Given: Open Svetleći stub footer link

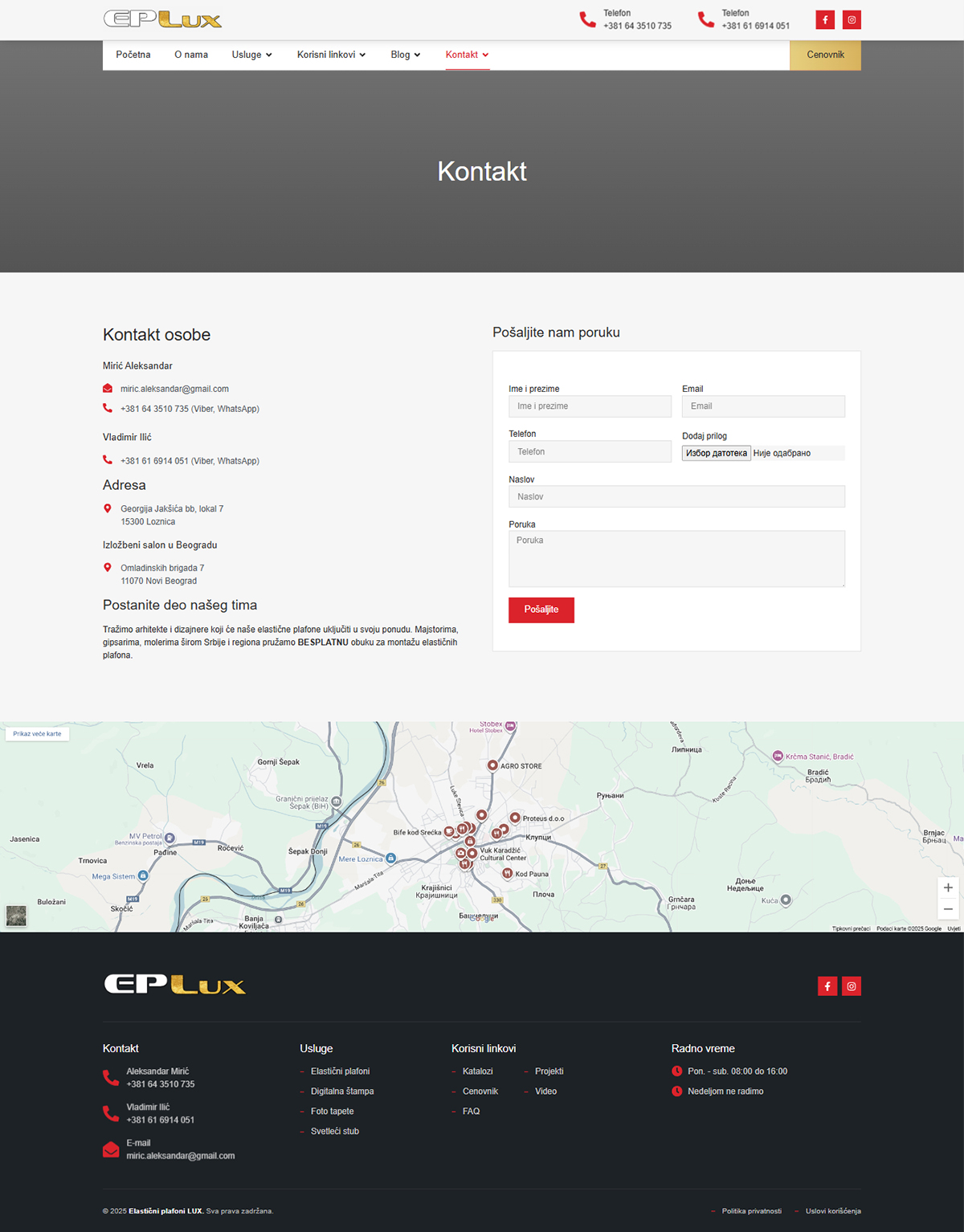Looking at the screenshot, I should coord(335,1131).
